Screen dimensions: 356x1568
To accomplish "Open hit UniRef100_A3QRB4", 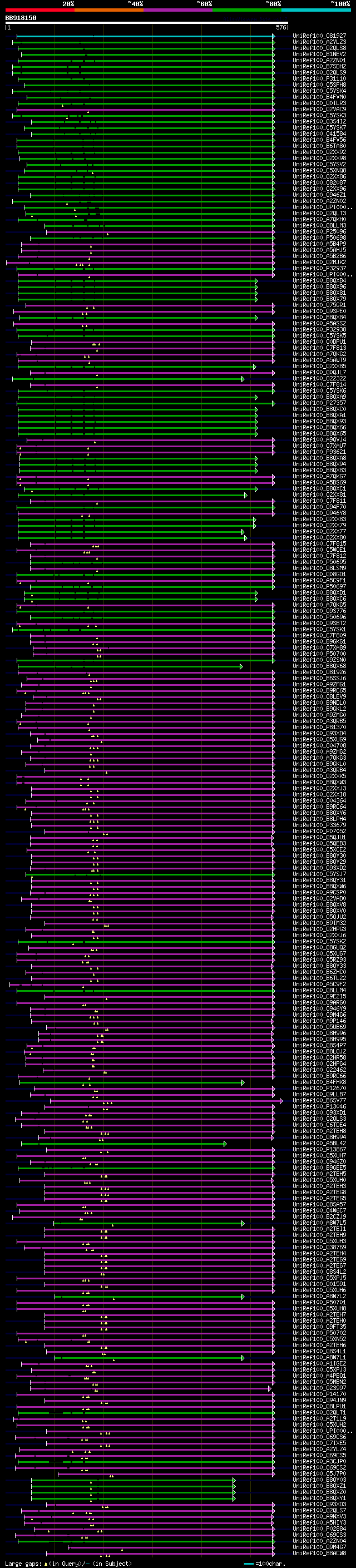I will [319, 770].
